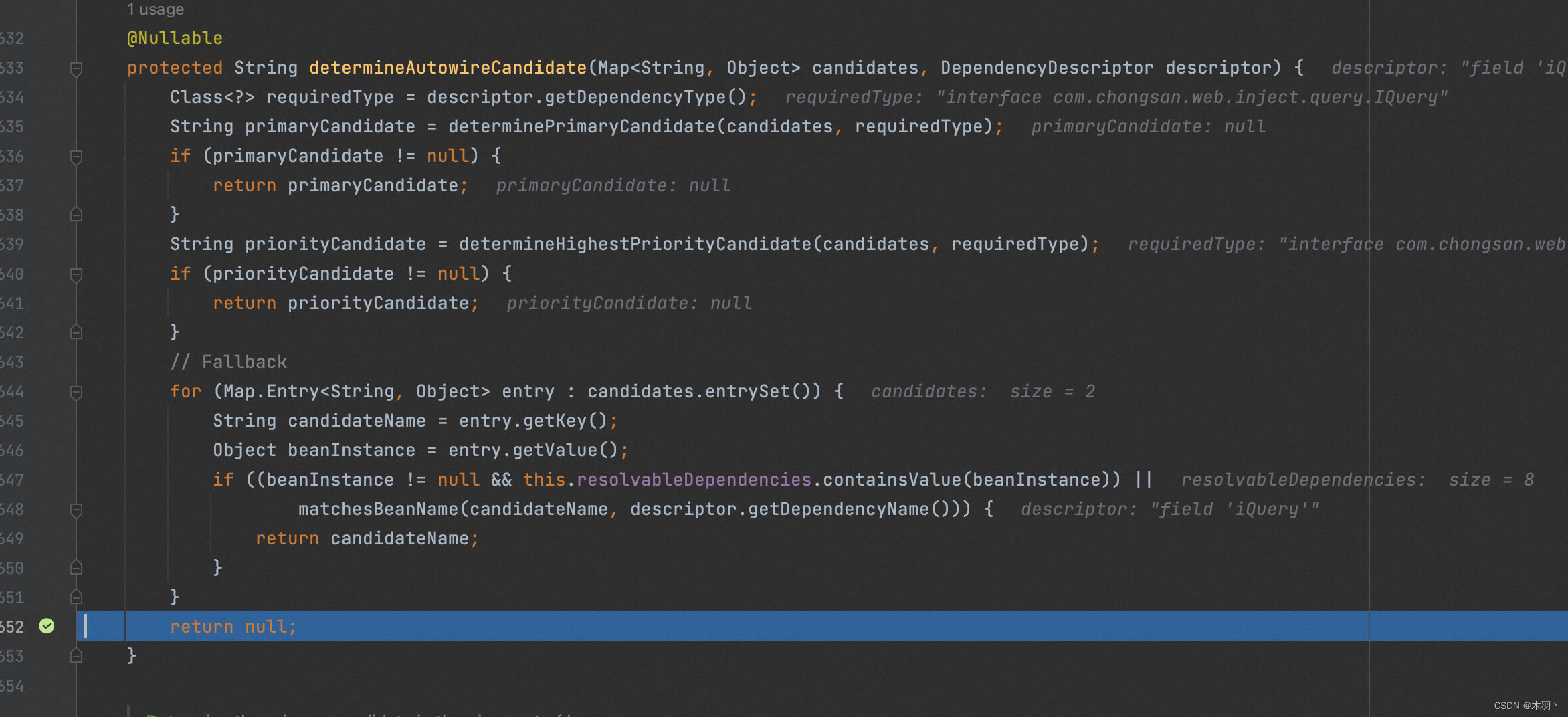1568x717 pixels.
Task: Click the fold end marker at line 650
Action: click(76, 568)
